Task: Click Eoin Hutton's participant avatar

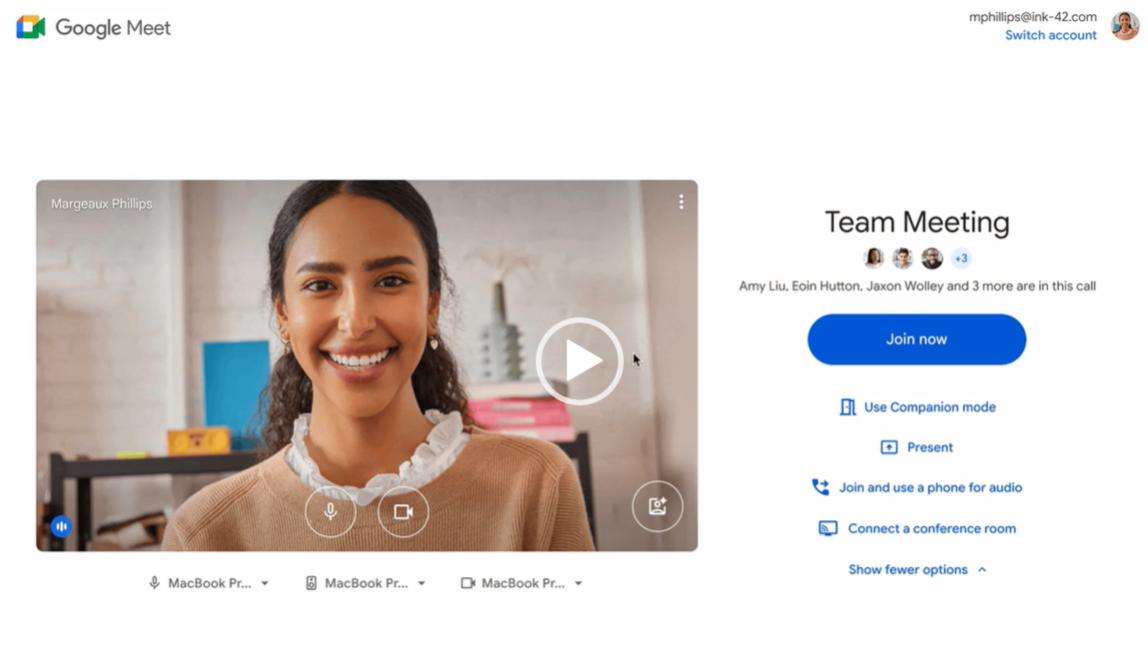Action: (903, 258)
